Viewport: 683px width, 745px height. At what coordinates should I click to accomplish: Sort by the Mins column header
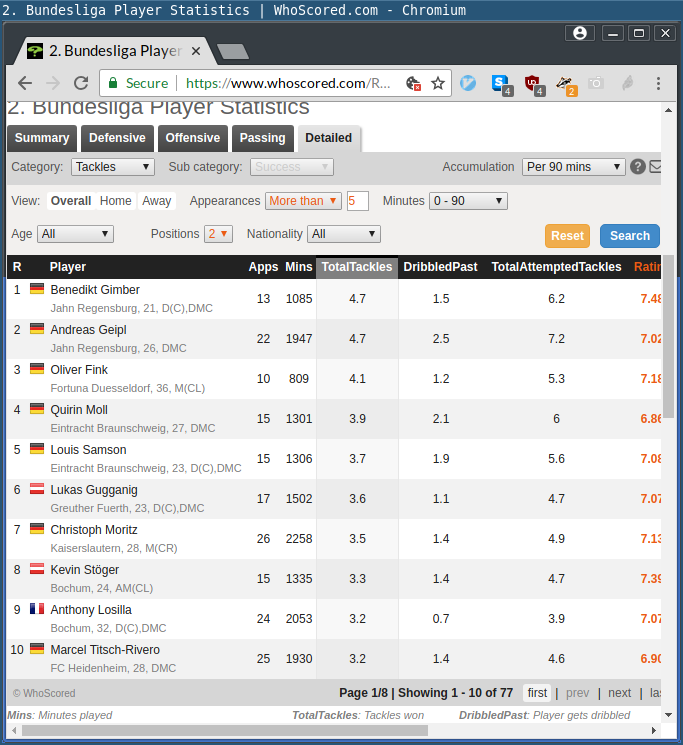(299, 267)
